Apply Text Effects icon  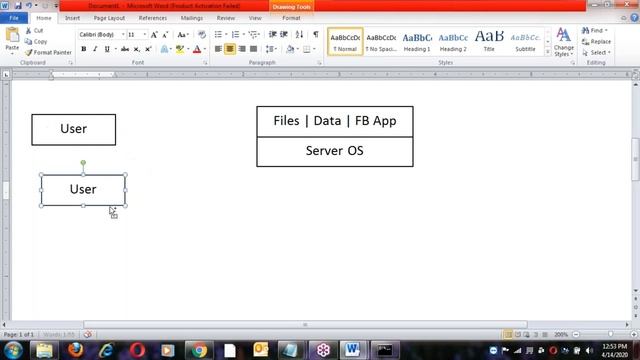(164, 49)
